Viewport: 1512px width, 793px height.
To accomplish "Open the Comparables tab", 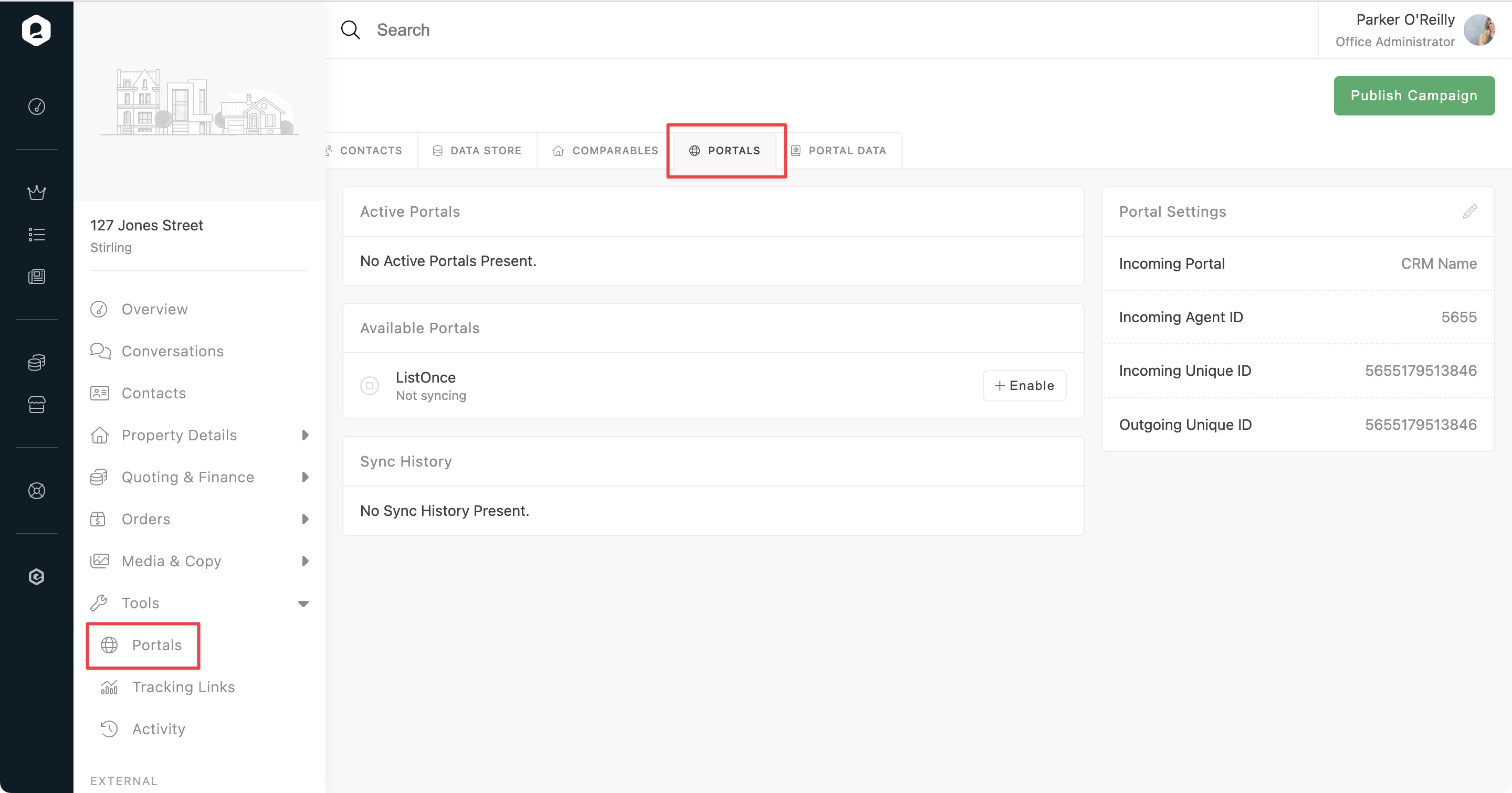I will (605, 151).
